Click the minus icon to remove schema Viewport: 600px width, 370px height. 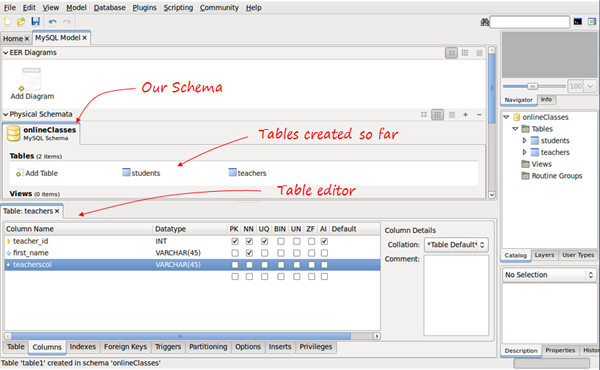[x=479, y=115]
